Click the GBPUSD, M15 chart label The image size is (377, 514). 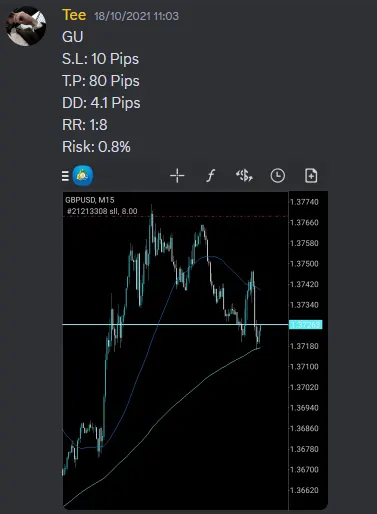click(x=90, y=200)
